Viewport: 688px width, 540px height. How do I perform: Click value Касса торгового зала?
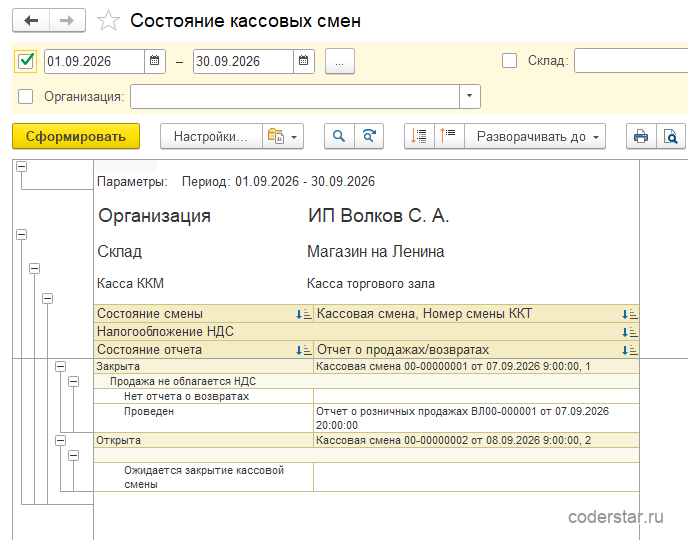[371, 284]
